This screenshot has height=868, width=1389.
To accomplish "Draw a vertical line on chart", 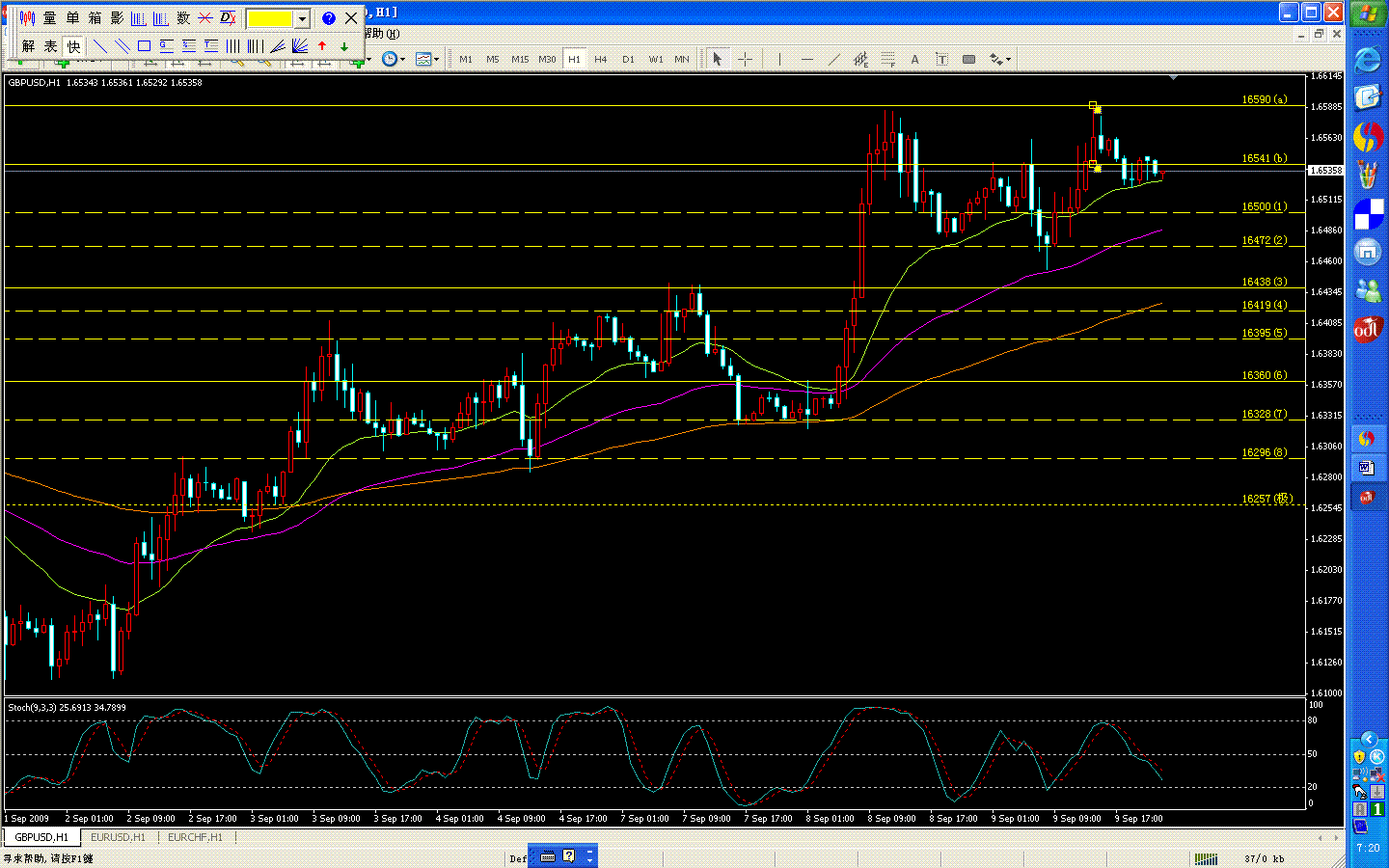I will coord(779,59).
